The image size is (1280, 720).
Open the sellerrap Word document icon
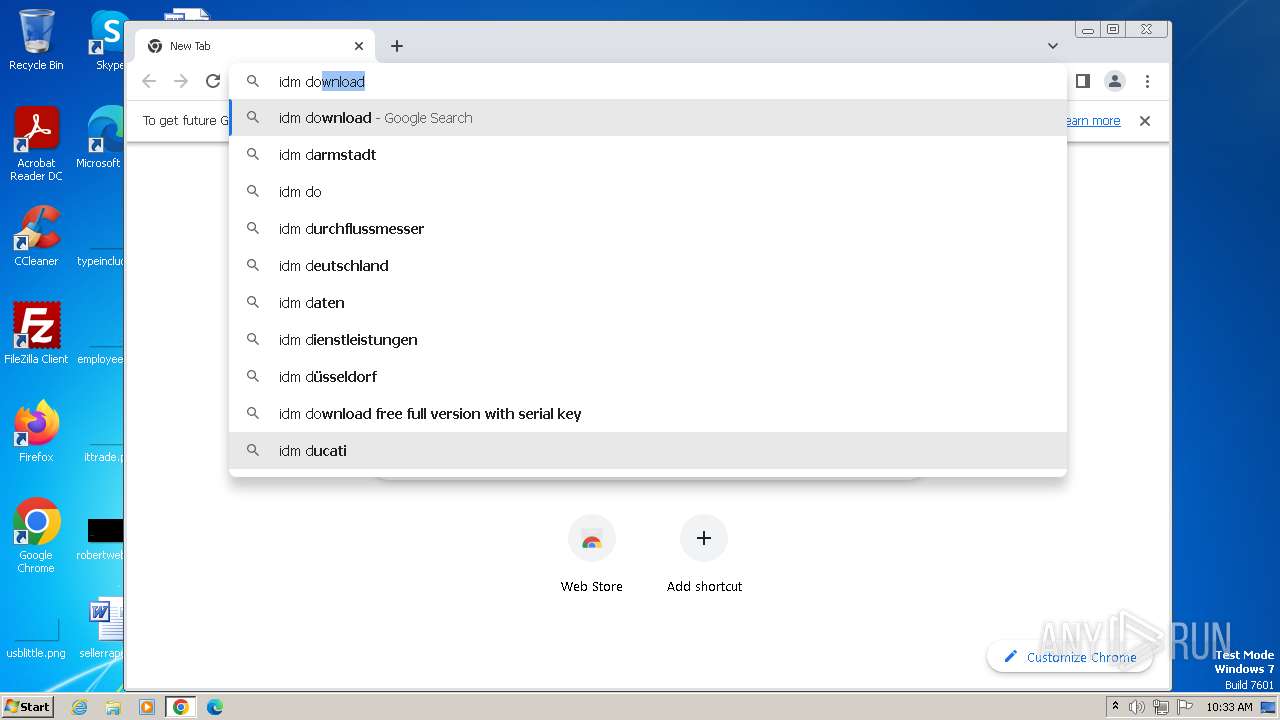pyautogui.click(x=102, y=630)
